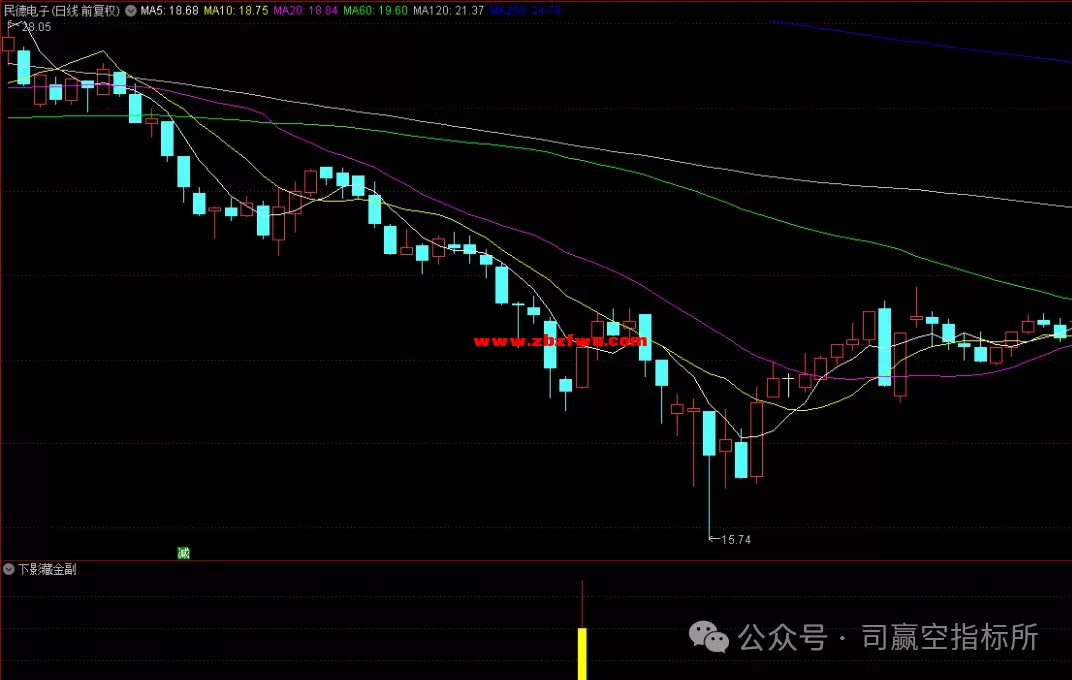Click the yellow MA10: 18.75 label

[x=236, y=11]
